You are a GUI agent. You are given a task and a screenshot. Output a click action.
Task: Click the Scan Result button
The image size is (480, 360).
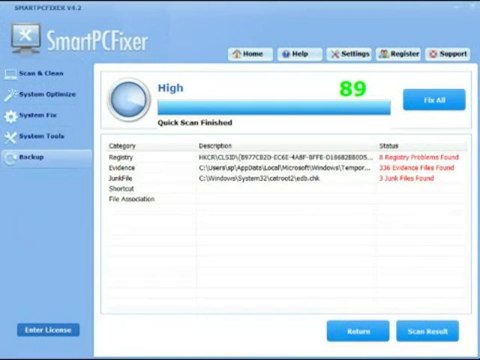click(428, 331)
